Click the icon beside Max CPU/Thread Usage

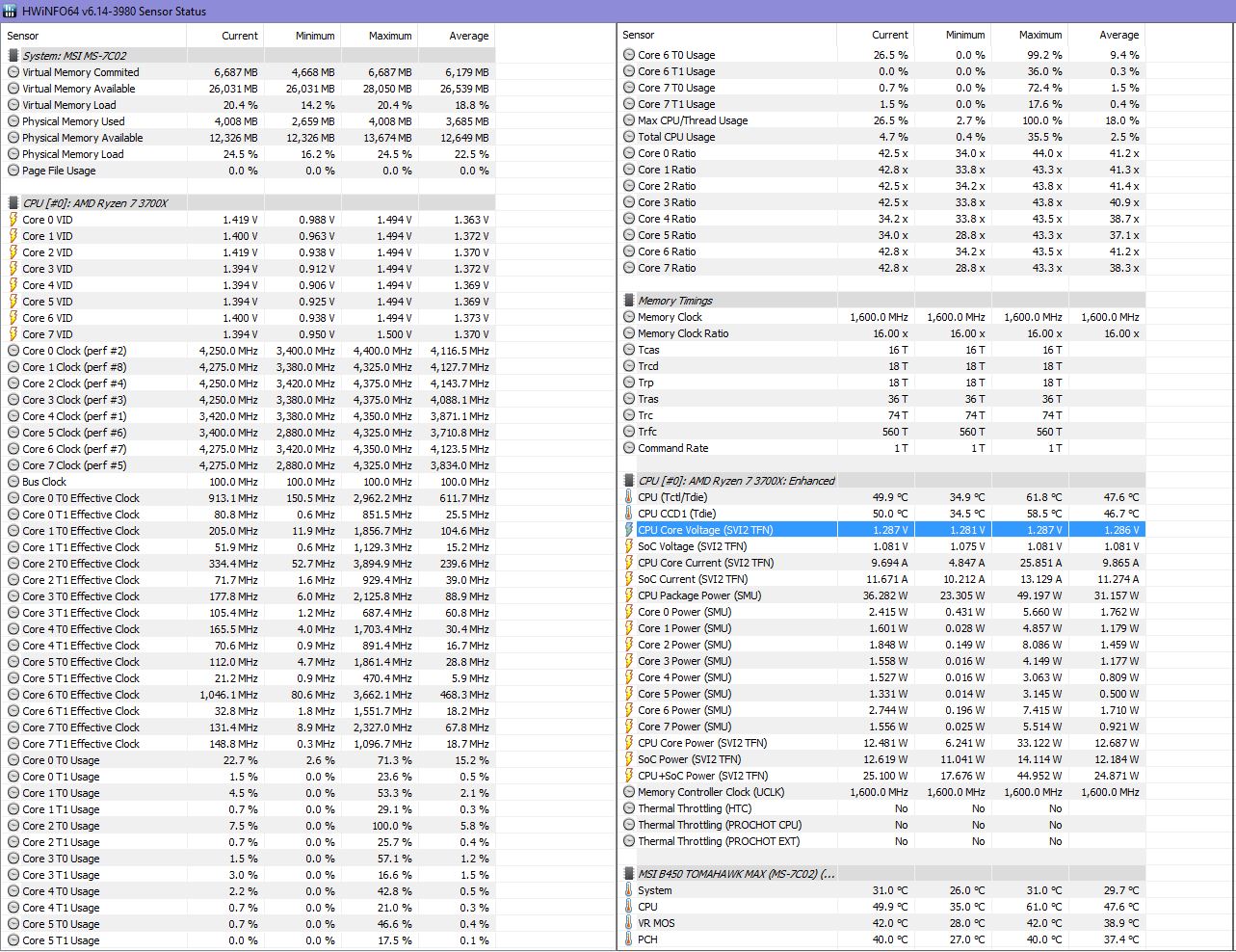[x=629, y=120]
